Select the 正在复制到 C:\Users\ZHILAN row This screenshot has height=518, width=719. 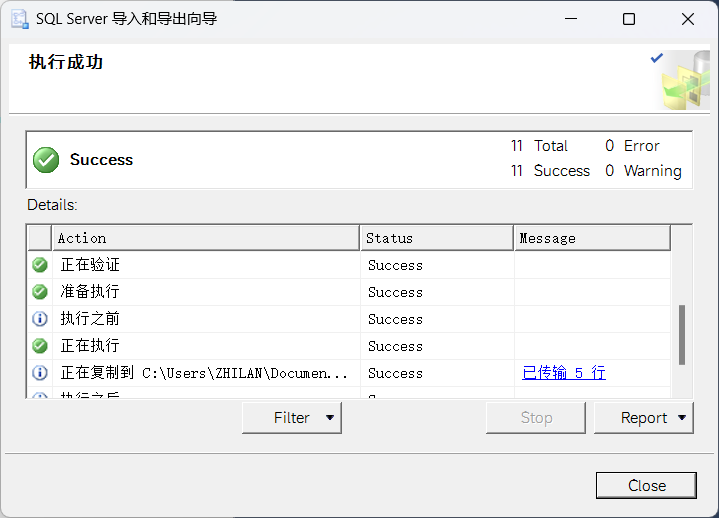[x=349, y=373]
